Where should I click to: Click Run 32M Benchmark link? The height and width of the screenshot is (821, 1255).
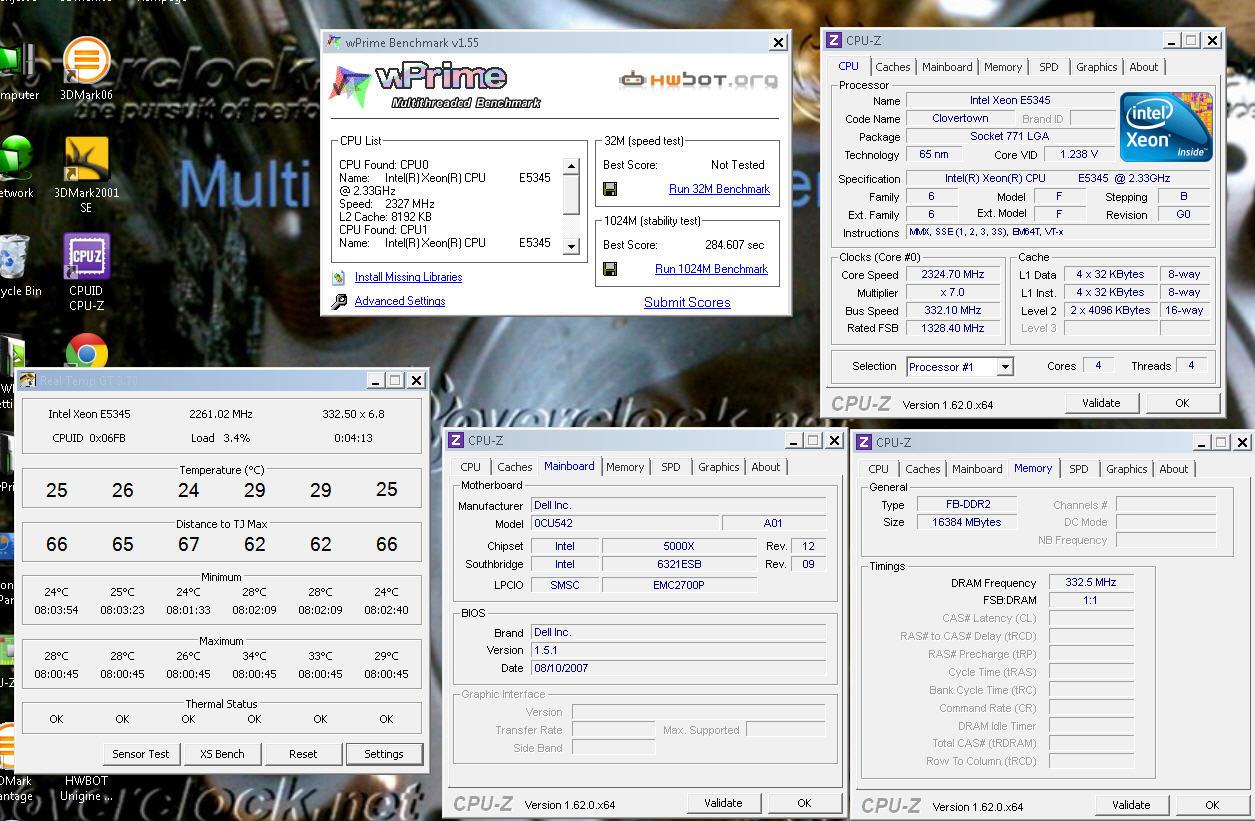[719, 189]
